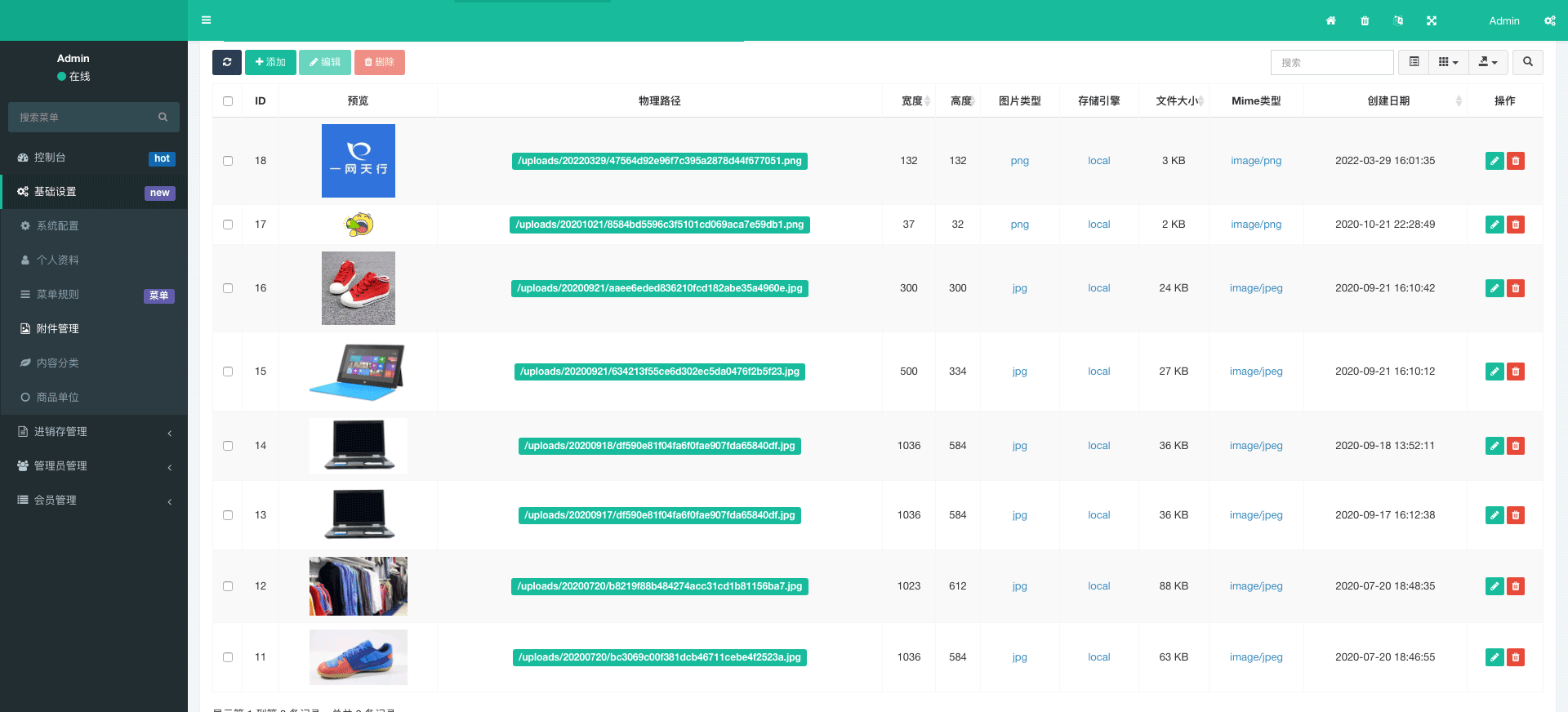
Task: Refresh the attachment table
Action: coord(227,62)
